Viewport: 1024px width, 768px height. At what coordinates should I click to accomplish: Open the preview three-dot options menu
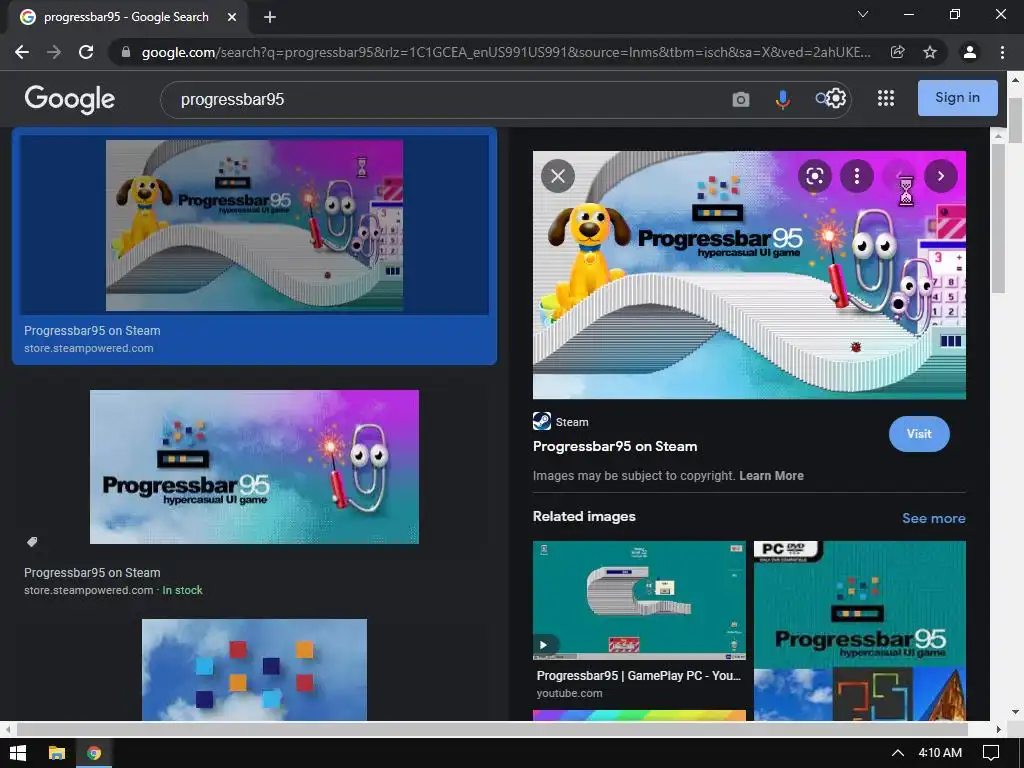click(x=857, y=176)
